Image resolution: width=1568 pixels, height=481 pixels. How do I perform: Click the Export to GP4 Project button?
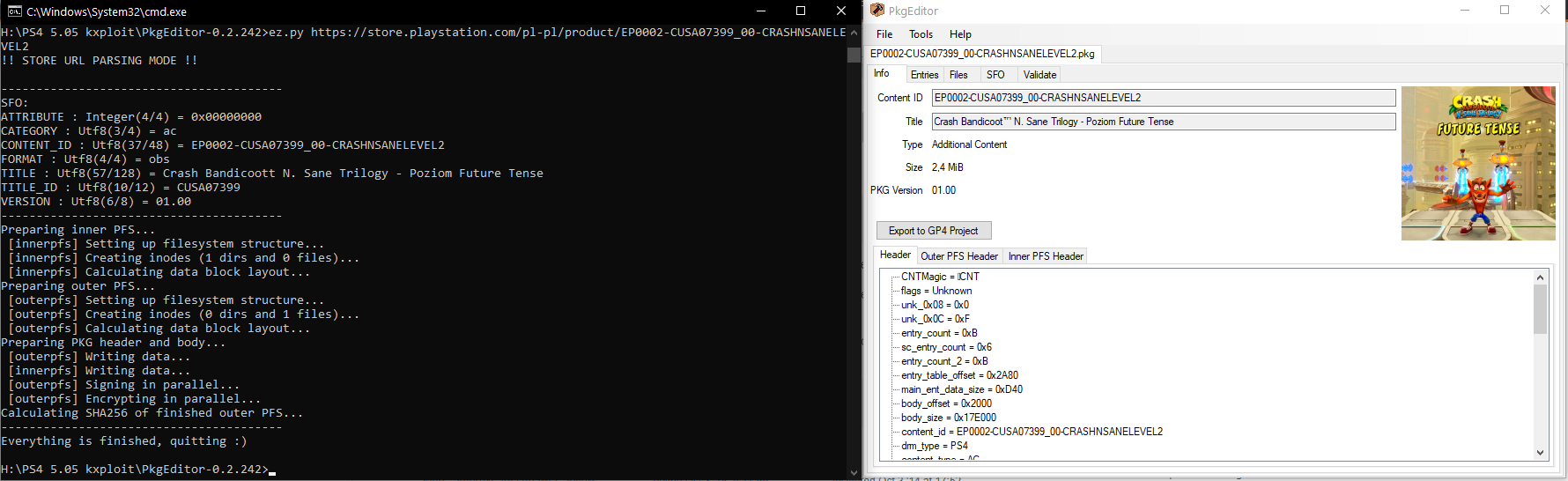pos(933,231)
